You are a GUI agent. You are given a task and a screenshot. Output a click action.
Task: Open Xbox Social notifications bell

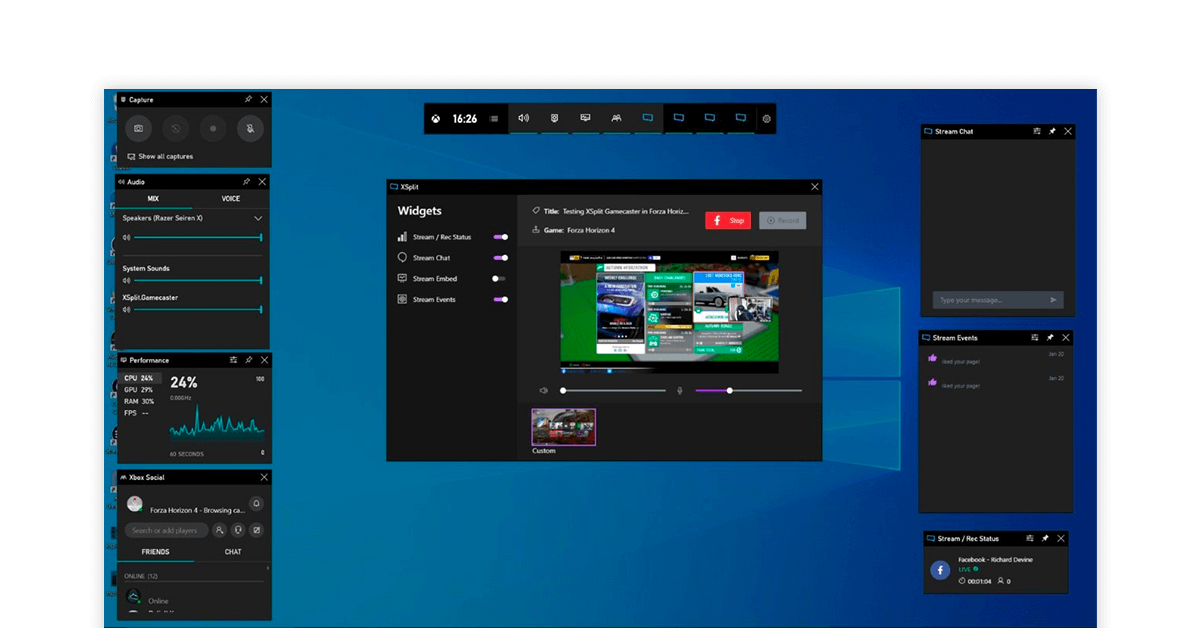tap(256, 504)
